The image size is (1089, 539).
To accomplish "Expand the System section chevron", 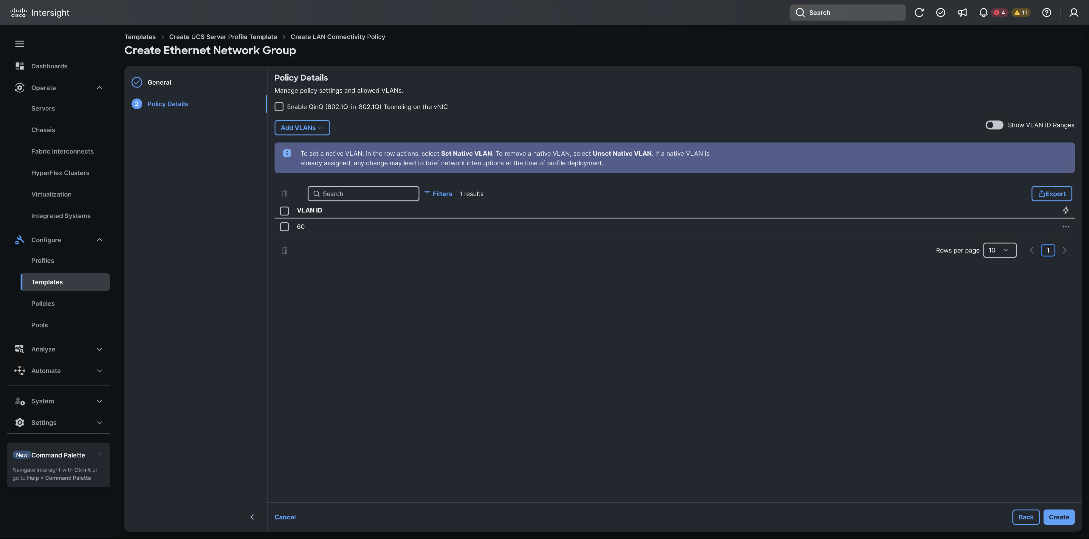I will (x=99, y=401).
